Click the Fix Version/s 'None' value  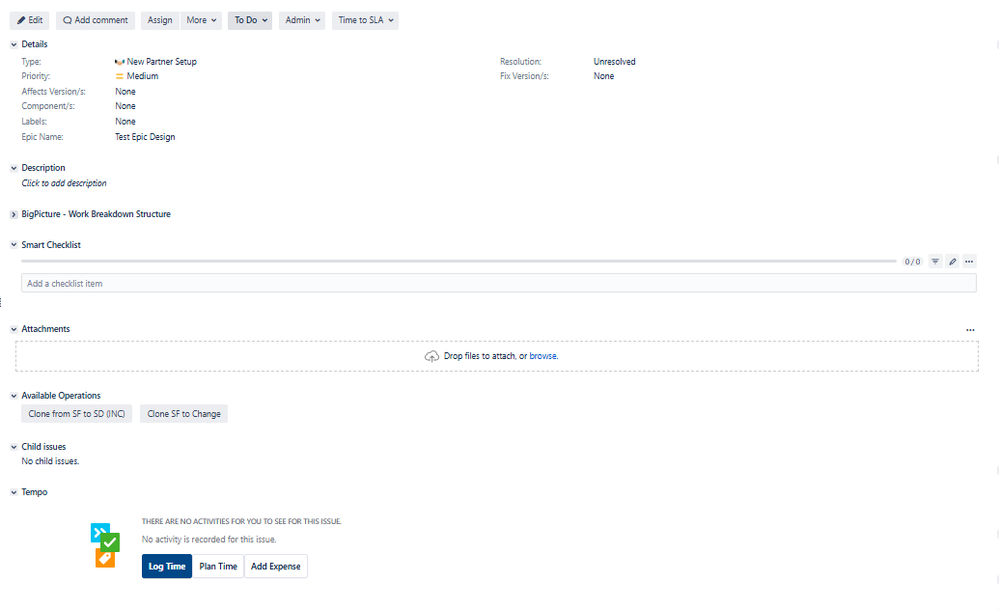(x=604, y=76)
